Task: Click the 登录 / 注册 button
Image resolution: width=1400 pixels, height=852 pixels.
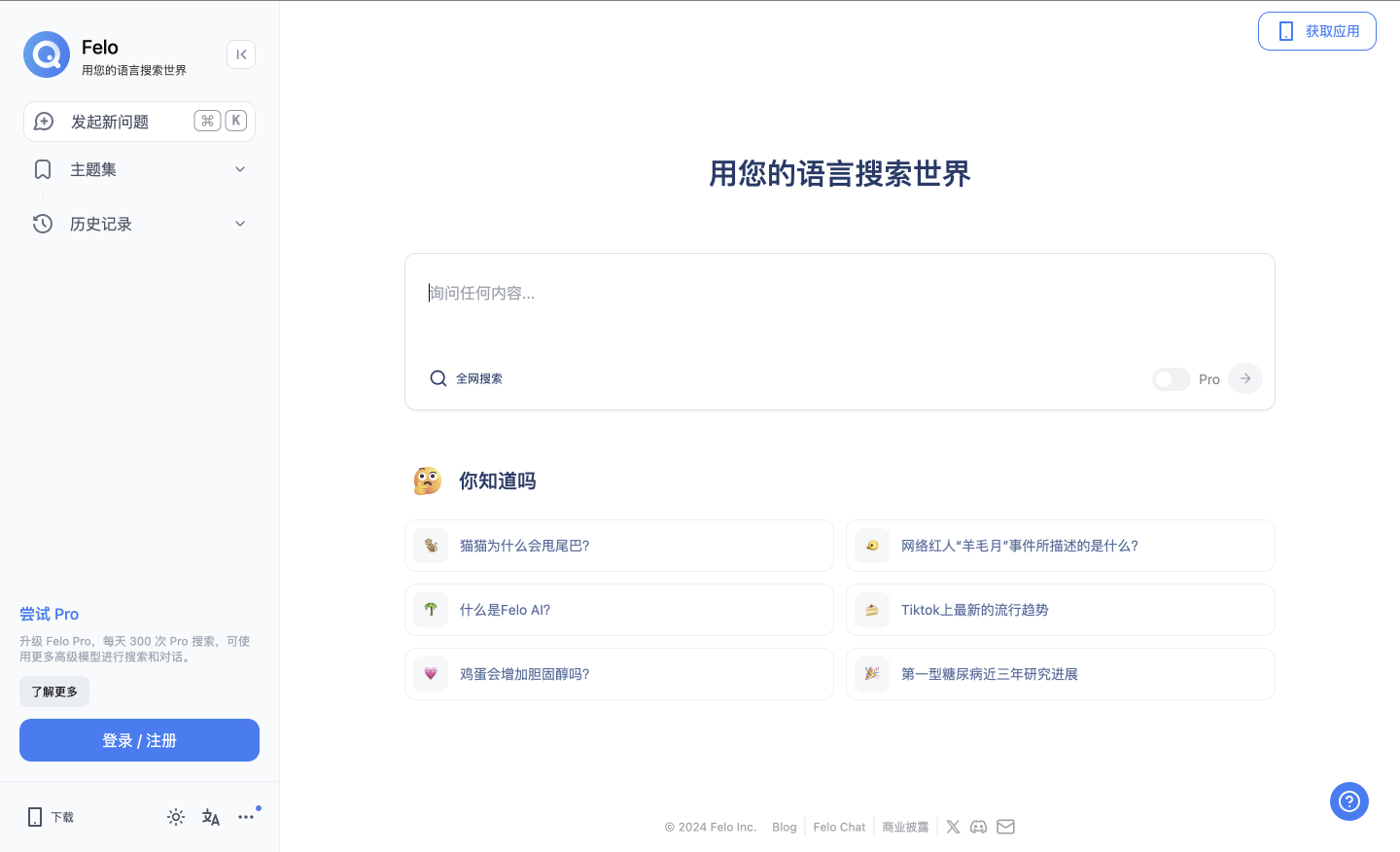Action: coord(139,740)
